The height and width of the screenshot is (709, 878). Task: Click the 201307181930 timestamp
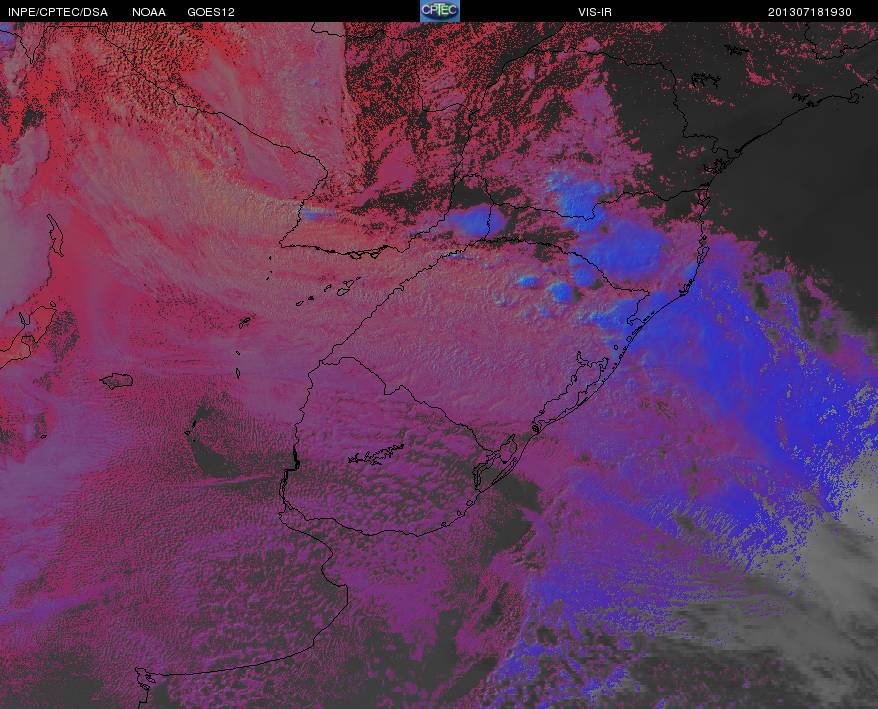(x=809, y=12)
